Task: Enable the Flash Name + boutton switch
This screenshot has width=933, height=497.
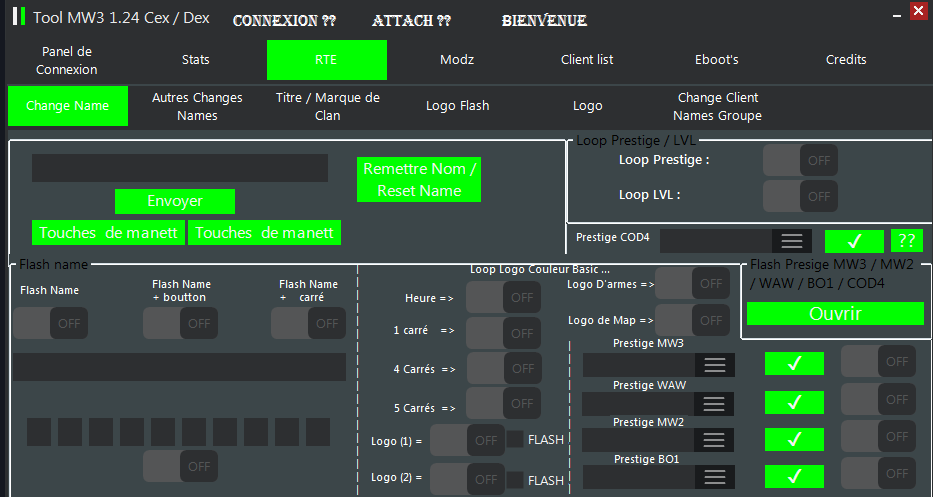Action: [180, 323]
